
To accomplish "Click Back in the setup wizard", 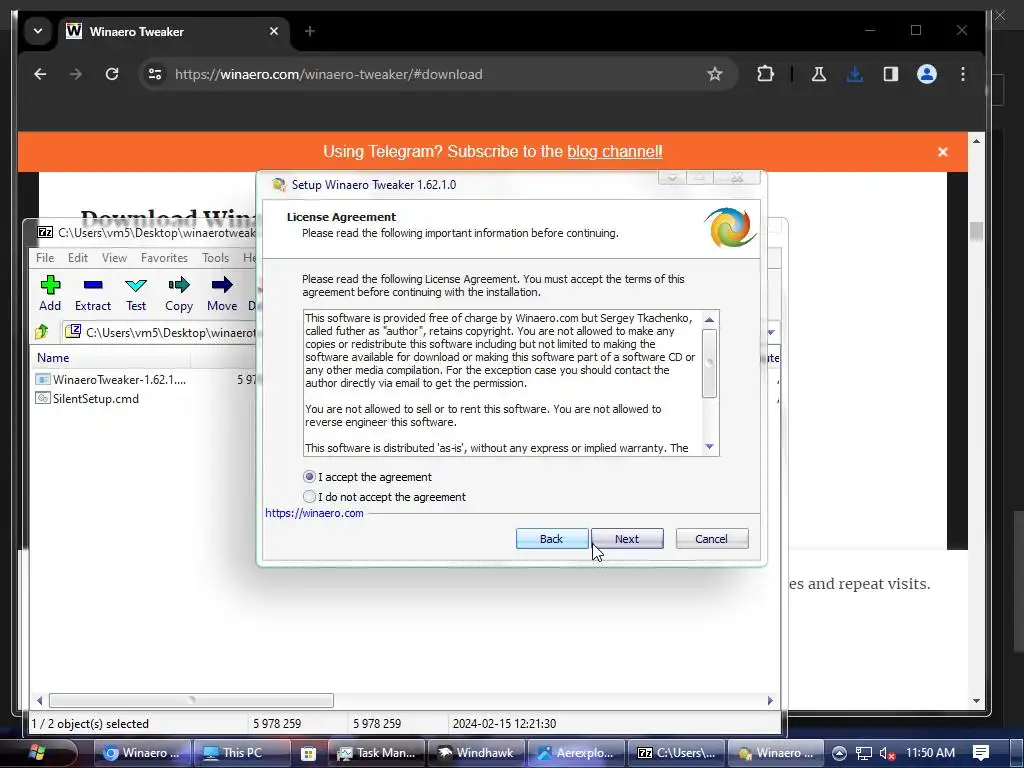I will (x=552, y=539).
